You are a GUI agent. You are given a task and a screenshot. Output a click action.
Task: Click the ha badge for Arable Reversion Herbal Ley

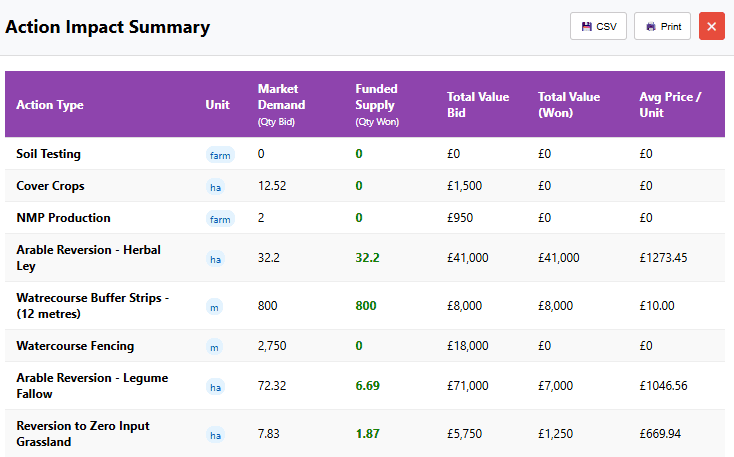pos(215,259)
